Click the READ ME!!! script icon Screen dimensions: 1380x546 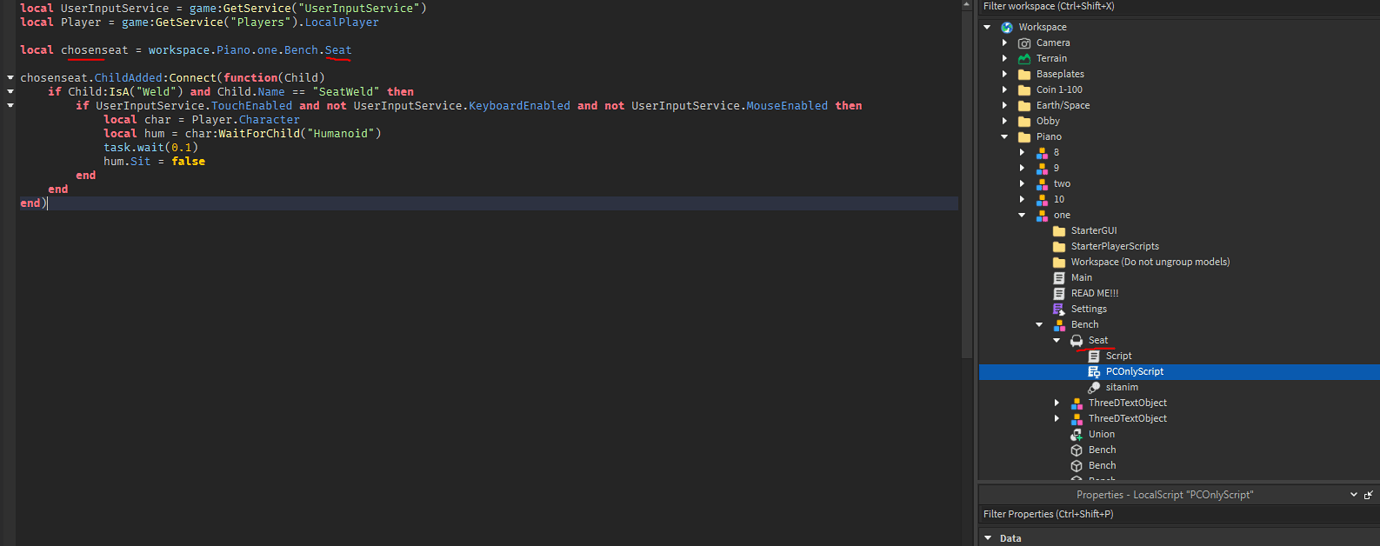[1059, 294]
